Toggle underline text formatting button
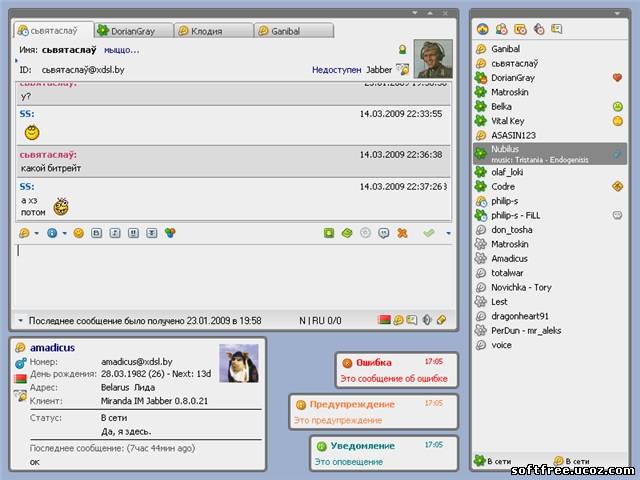 point(133,233)
